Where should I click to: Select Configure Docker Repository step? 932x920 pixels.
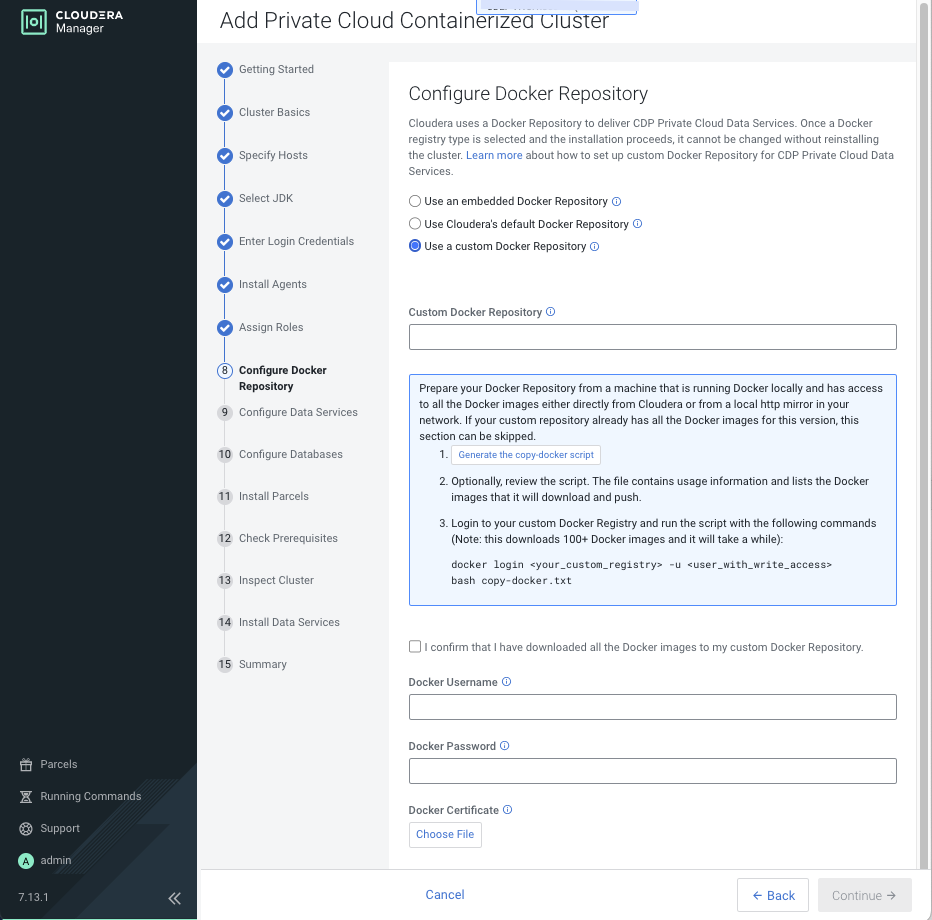click(x=282, y=378)
